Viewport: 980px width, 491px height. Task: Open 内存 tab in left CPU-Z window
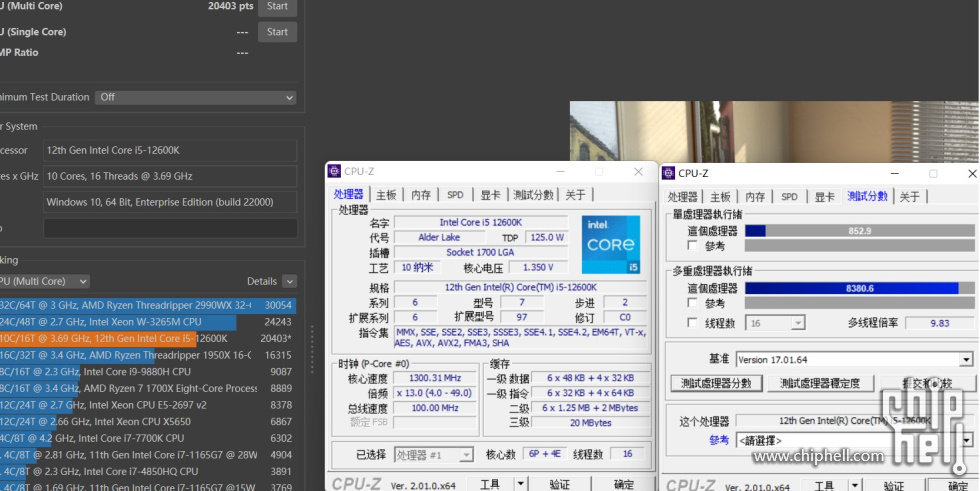click(x=421, y=195)
